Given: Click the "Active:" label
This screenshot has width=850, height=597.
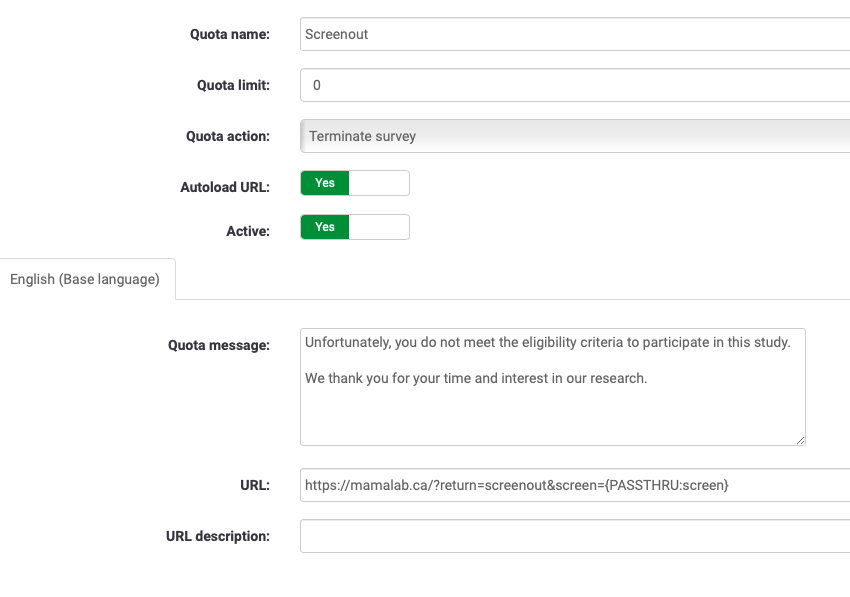Looking at the screenshot, I should pyautogui.click(x=247, y=231).
